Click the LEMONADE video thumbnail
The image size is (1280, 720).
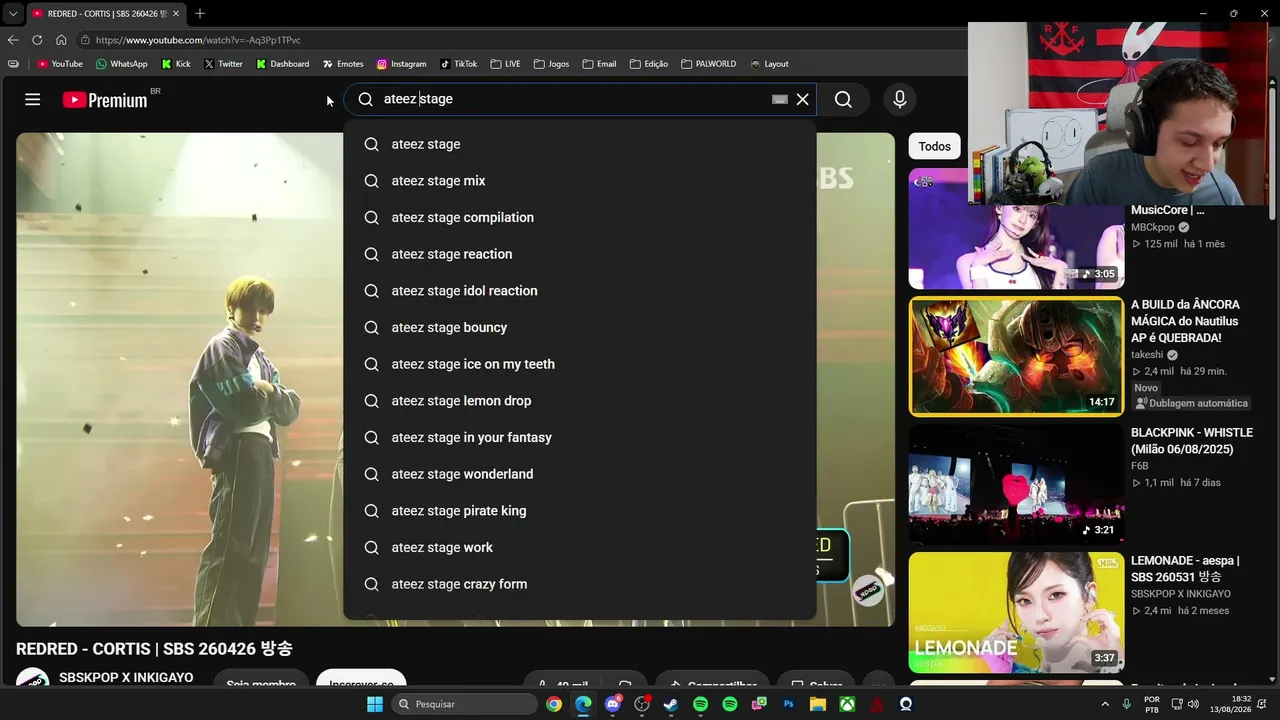point(1016,612)
